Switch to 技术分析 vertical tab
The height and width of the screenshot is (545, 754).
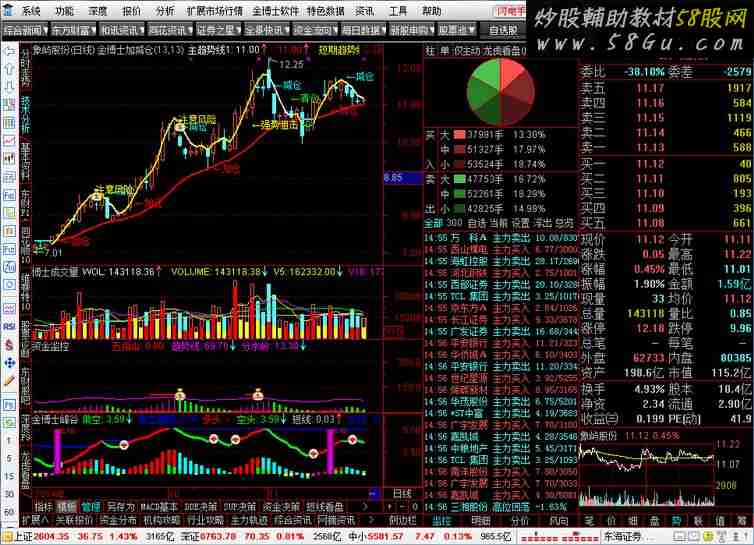point(25,114)
